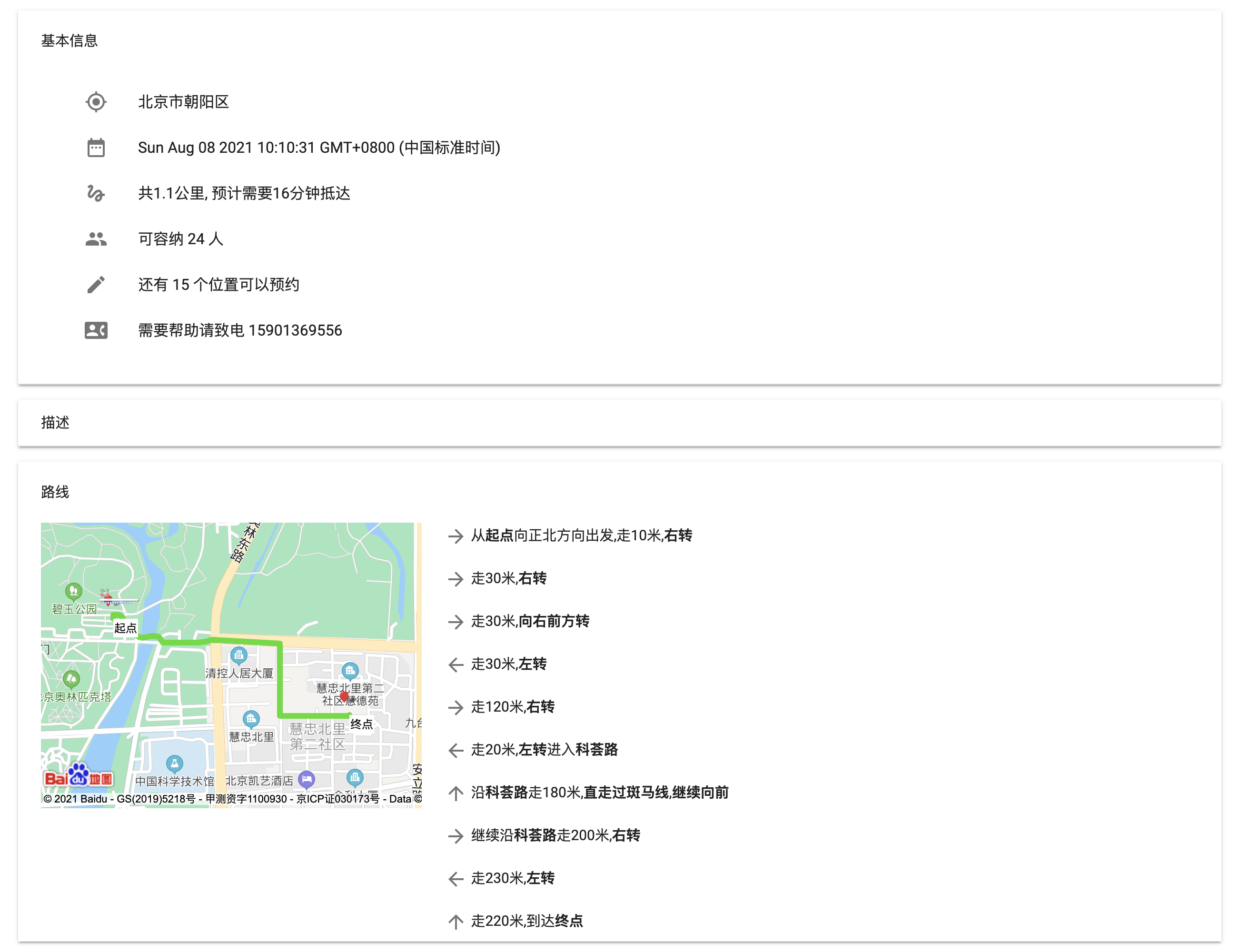Click the first step 从起点向正北方向出发
Image resolution: width=1249 pixels, height=952 pixels.
(x=581, y=535)
